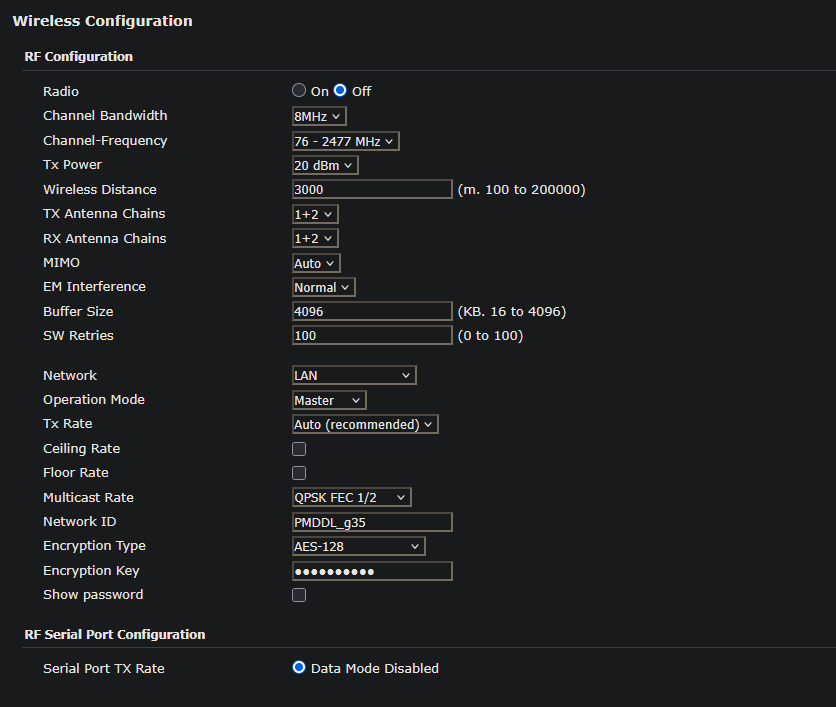Open the Tx Rate Auto dropdown
Screen dimensions: 836x707
click(365, 424)
